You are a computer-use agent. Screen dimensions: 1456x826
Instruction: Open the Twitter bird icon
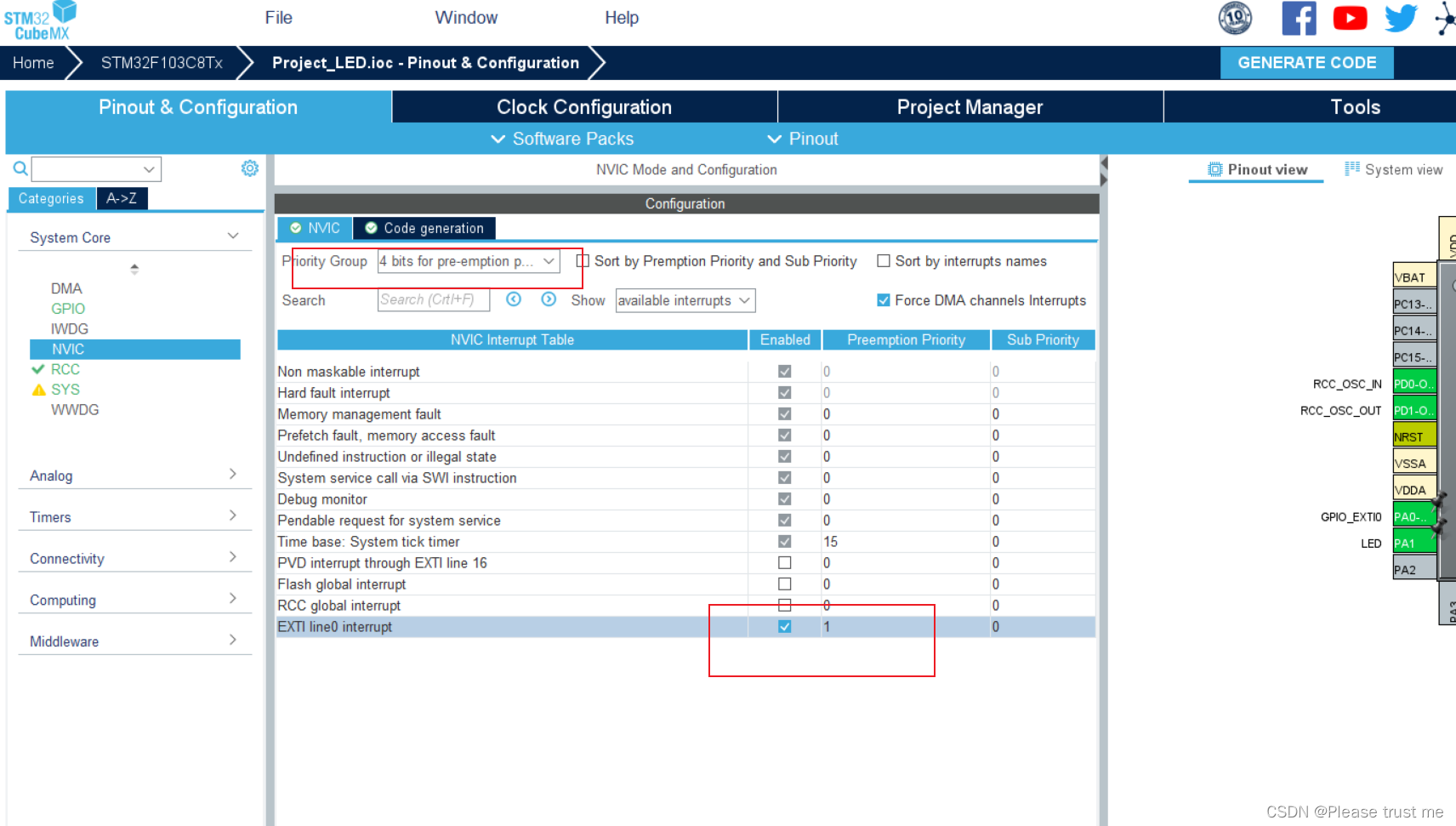pyautogui.click(x=1400, y=18)
